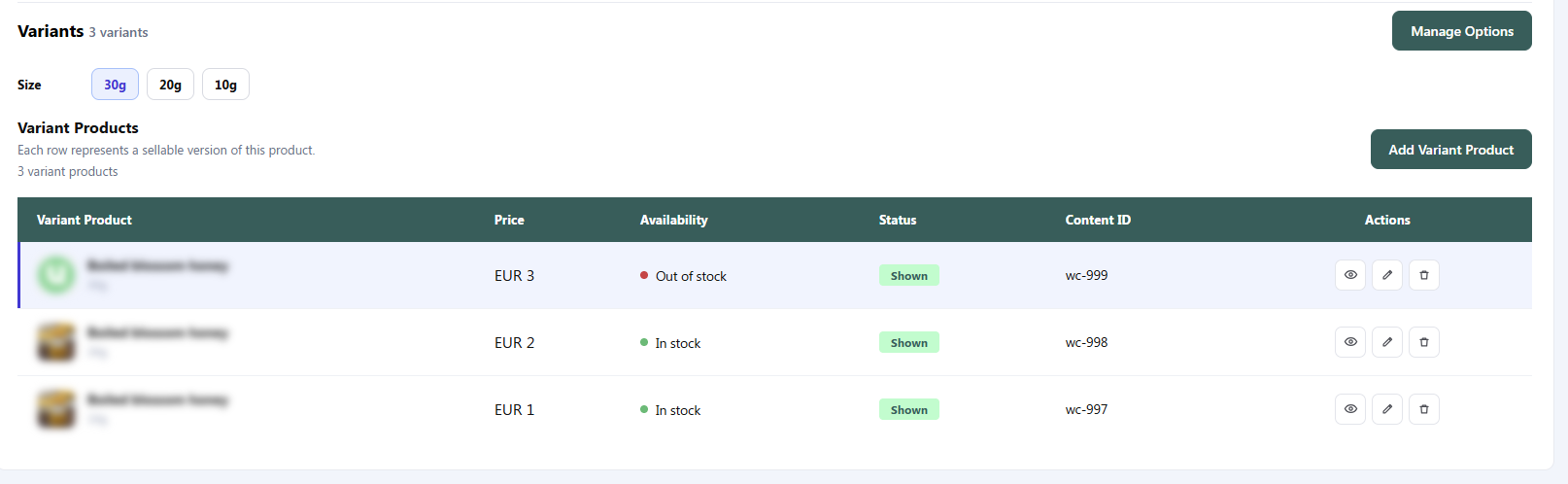The image size is (1568, 484).
Task: Toggle visibility eye for wc-997 row
Action: click(x=1350, y=409)
